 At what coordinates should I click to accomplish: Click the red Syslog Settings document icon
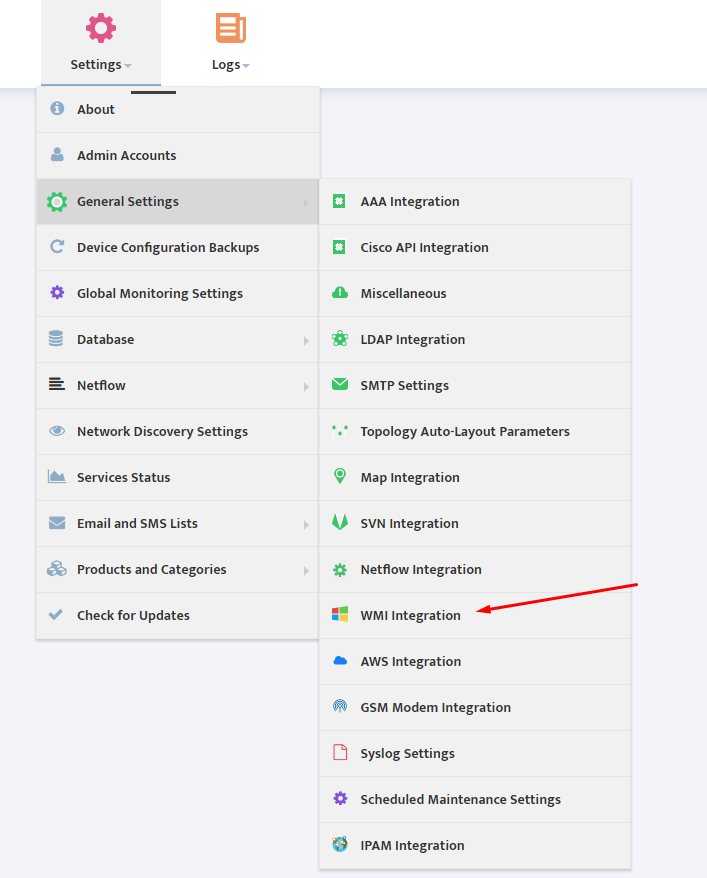340,752
